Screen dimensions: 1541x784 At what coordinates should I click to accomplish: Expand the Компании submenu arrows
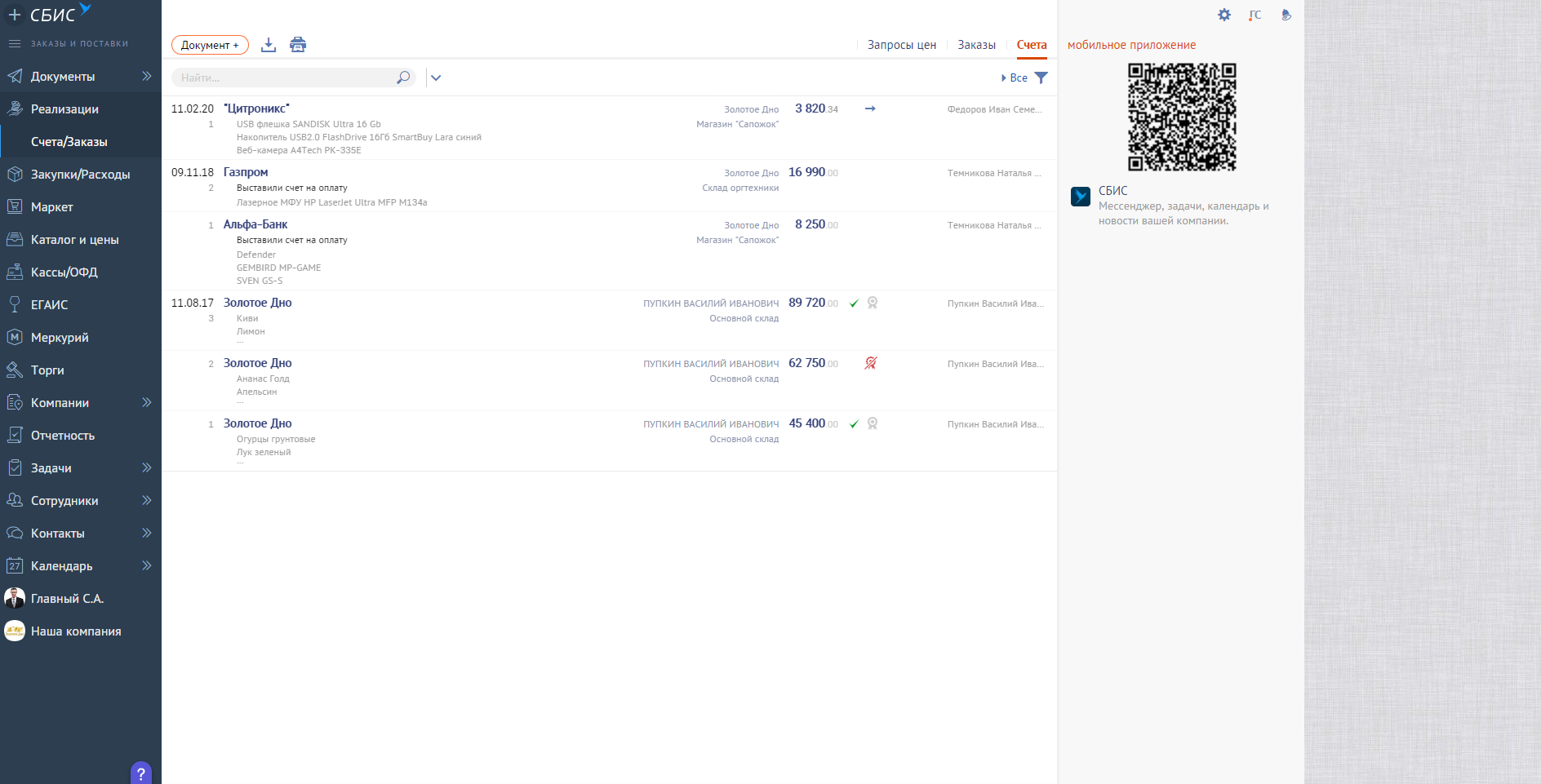pyautogui.click(x=147, y=402)
